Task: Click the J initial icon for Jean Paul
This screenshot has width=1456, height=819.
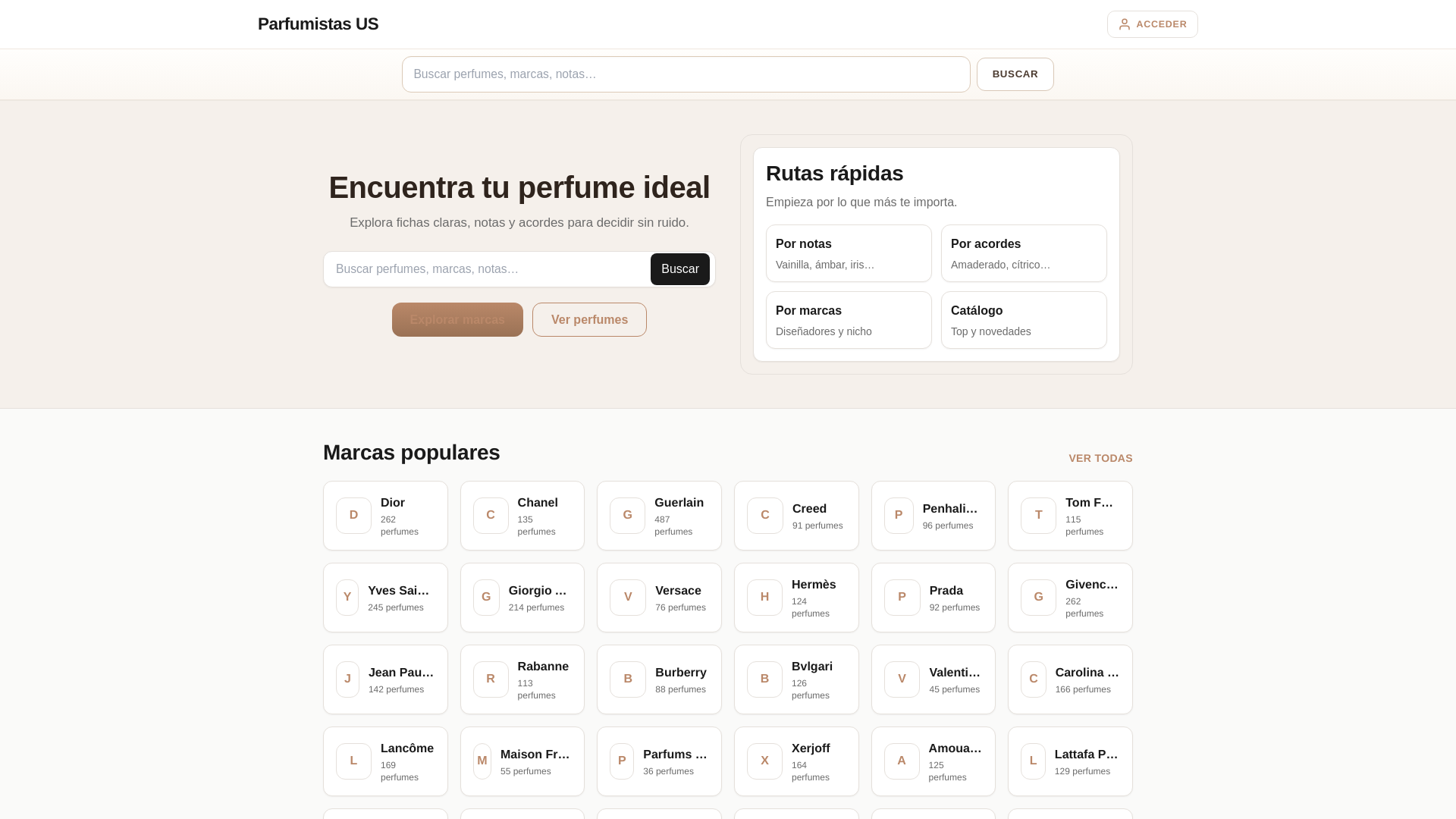Action: point(347,679)
